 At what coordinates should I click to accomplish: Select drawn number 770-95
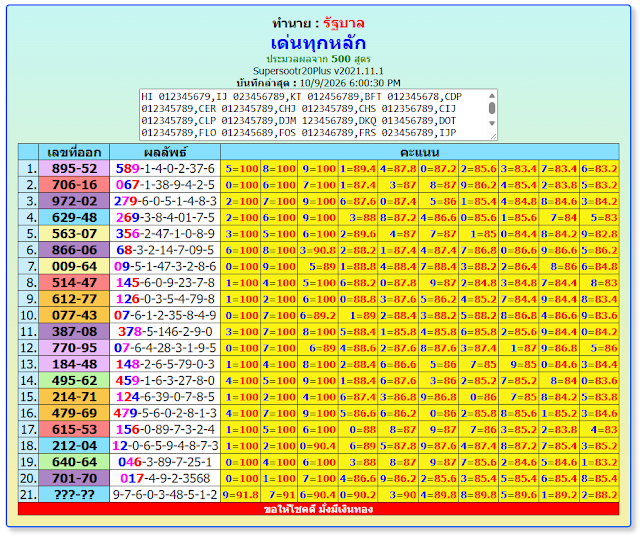click(74, 348)
